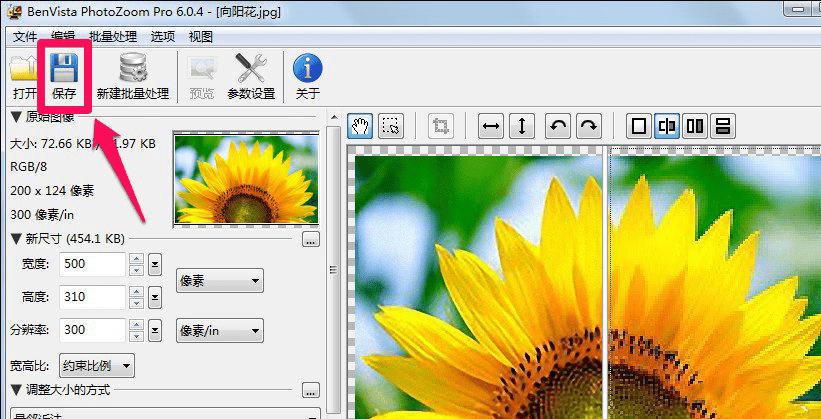Click the resolution (分辨率) input field
Screen dimensions: 821x419
click(x=93, y=330)
